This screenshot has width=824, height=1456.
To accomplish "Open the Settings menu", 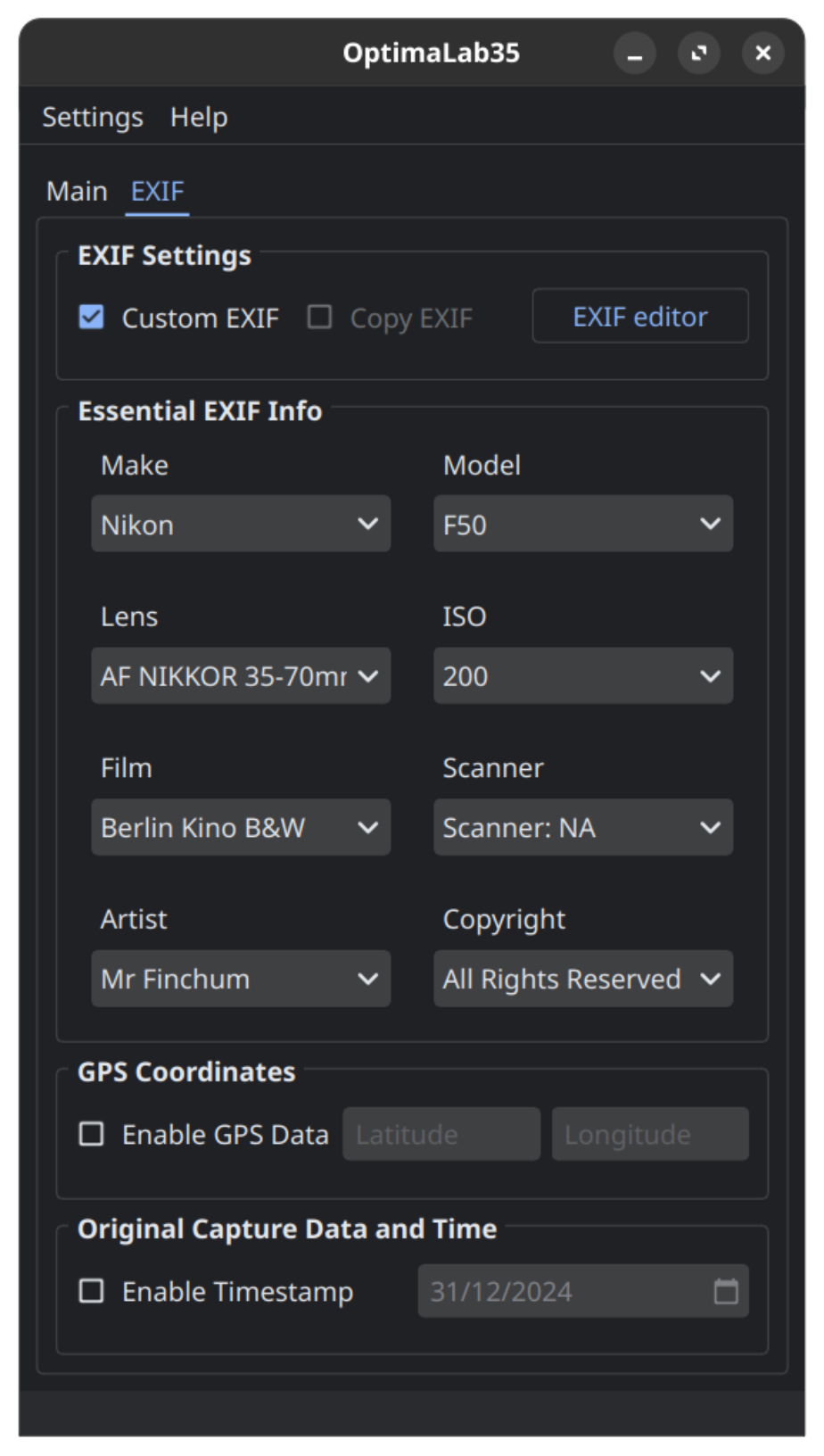I will (x=93, y=117).
